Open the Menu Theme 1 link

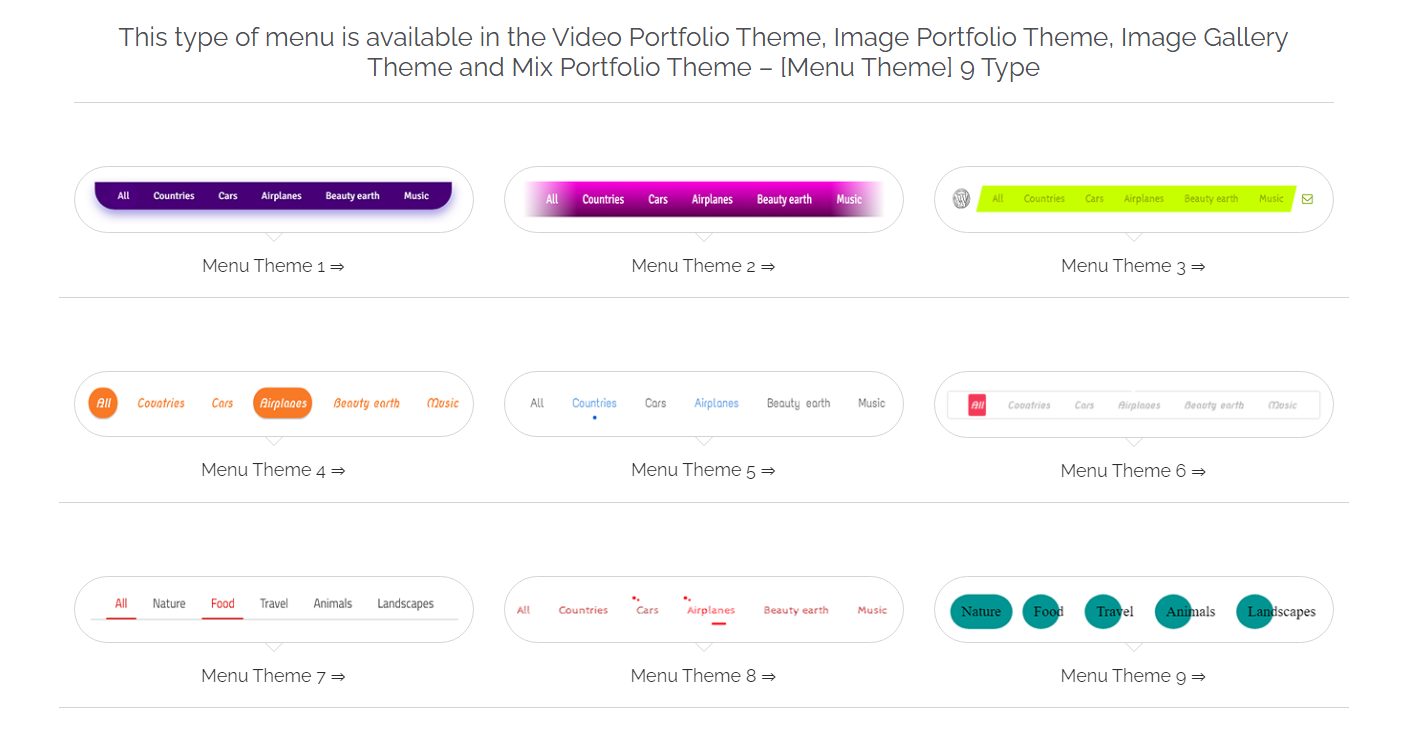coord(273,266)
